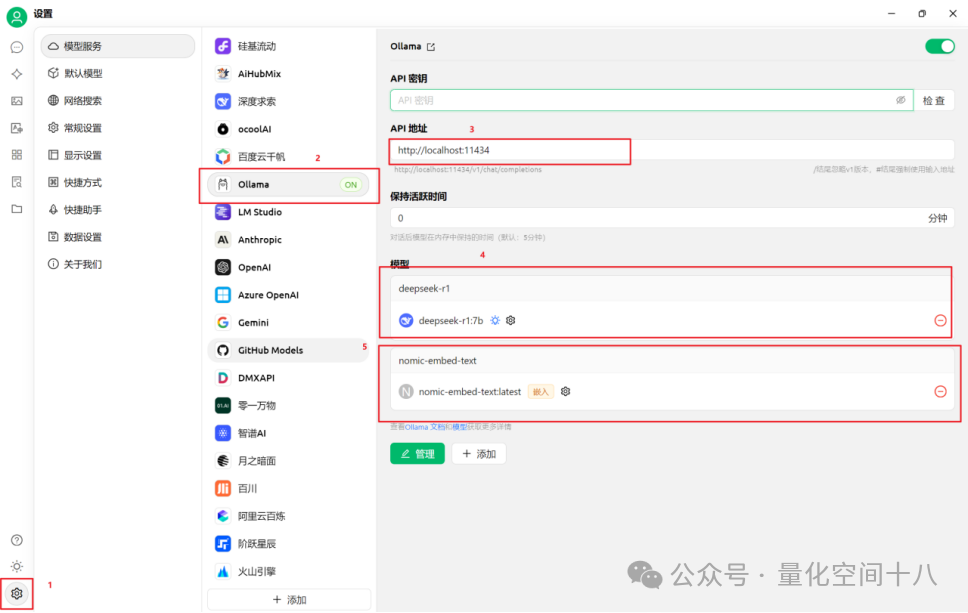
Task: Select the ocoolAI provider
Action: (288, 129)
